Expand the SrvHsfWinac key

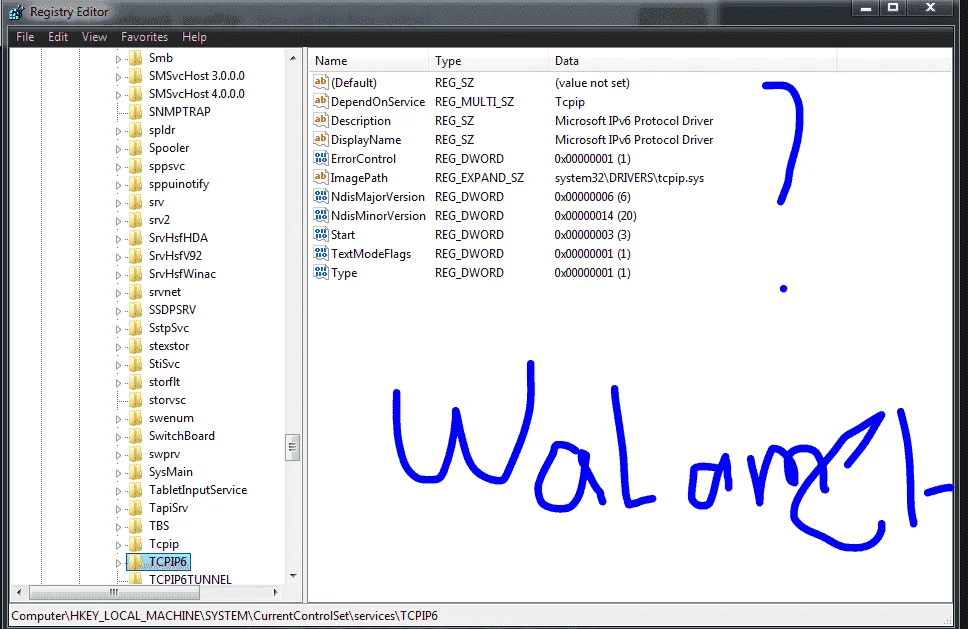[x=118, y=275]
